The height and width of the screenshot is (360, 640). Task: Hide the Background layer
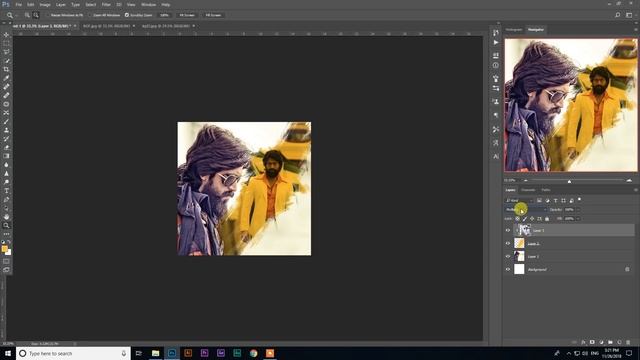pyautogui.click(x=508, y=269)
